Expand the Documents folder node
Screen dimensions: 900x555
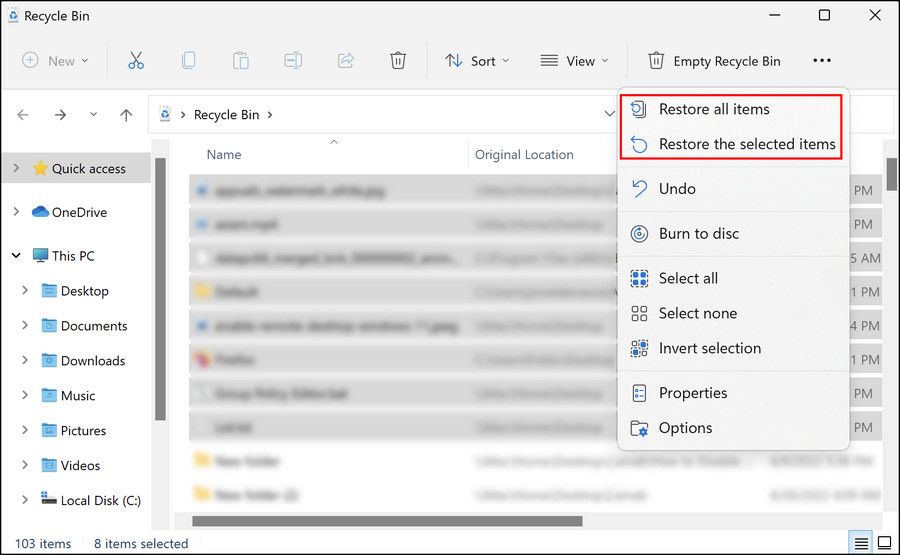25,325
